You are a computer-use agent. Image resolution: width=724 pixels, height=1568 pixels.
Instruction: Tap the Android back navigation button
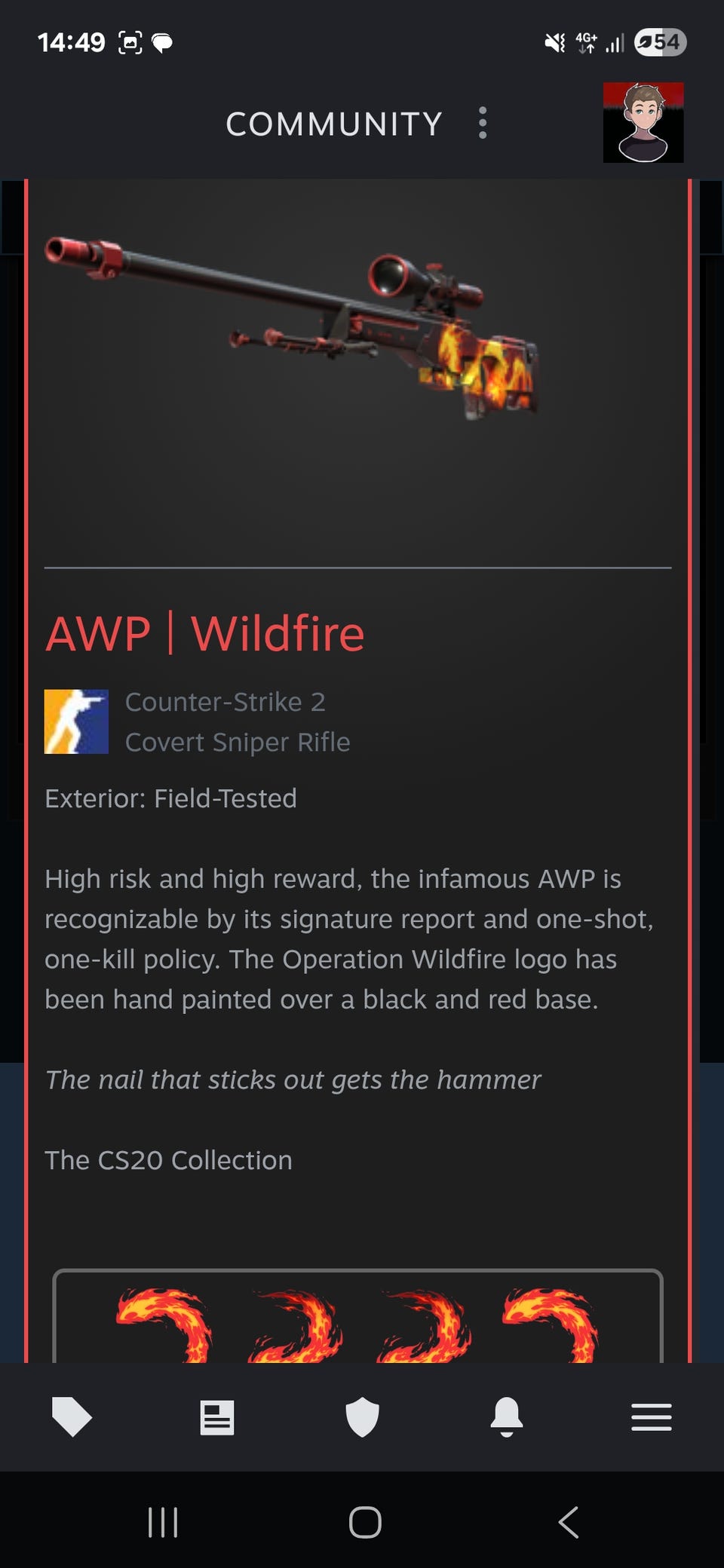[x=569, y=1522]
